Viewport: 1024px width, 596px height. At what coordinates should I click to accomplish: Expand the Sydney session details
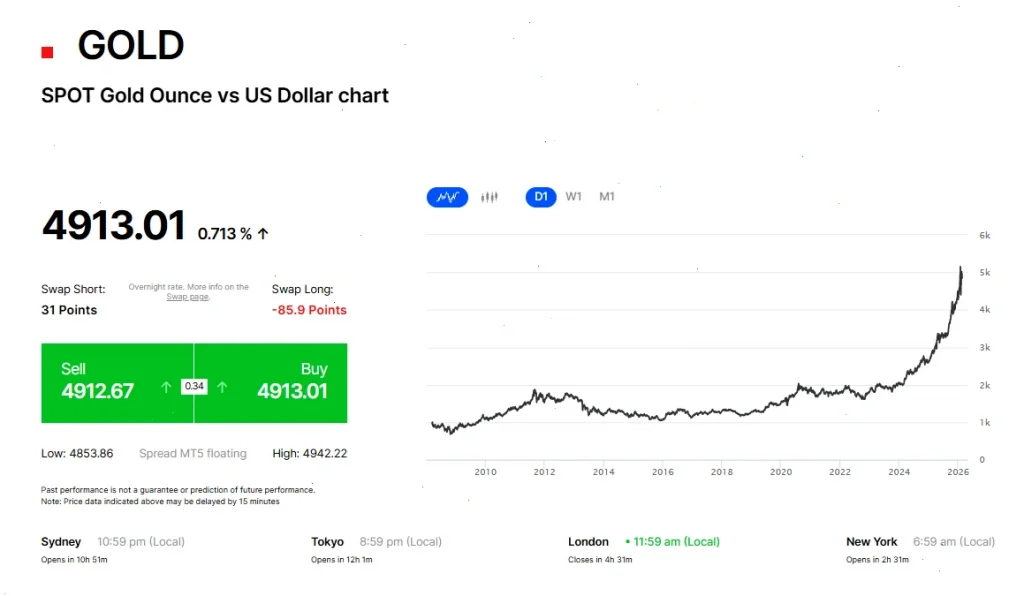click(x=60, y=541)
